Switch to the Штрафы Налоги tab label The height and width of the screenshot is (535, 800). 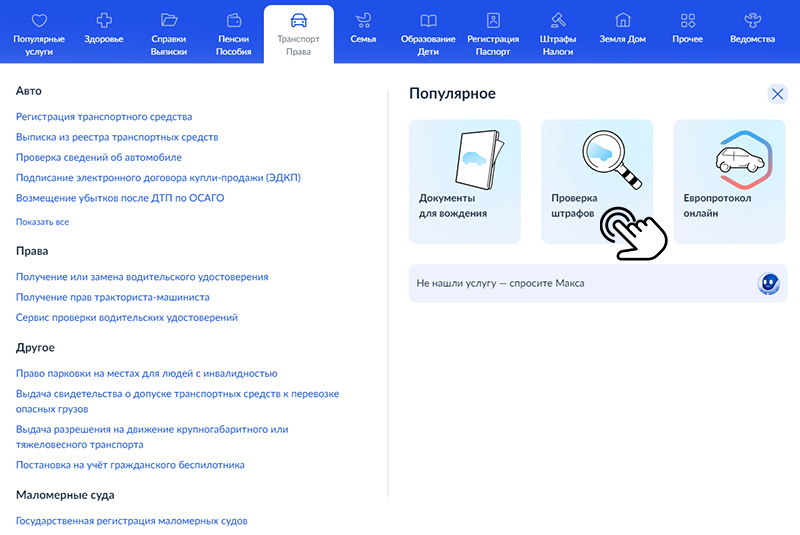click(x=558, y=45)
